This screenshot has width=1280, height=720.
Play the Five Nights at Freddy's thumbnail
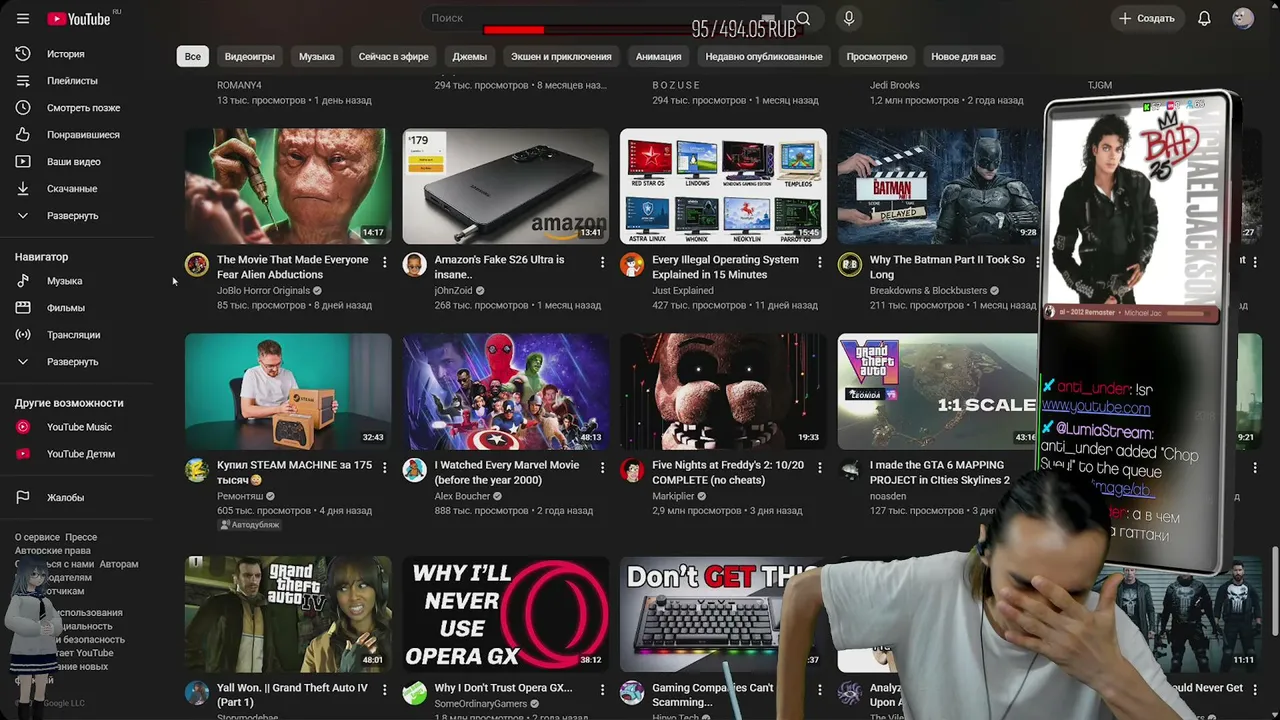pos(723,392)
